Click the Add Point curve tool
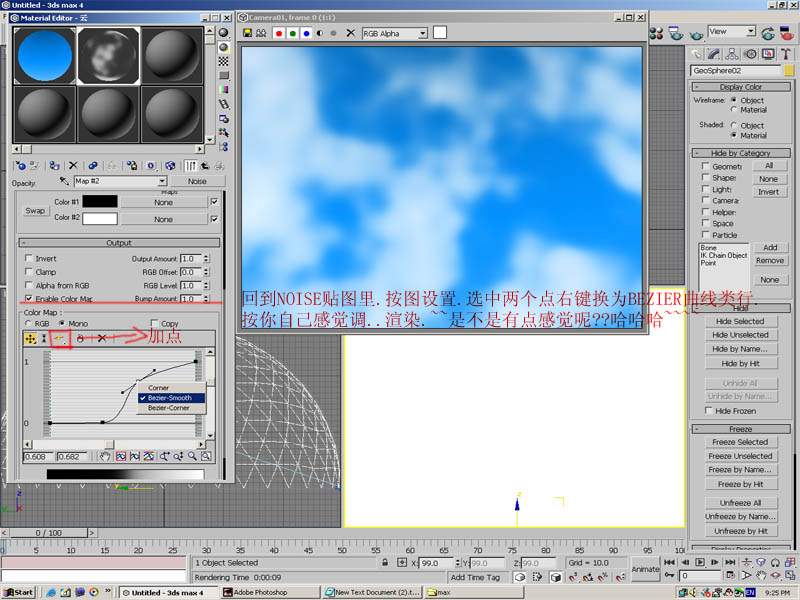800x600 pixels. 60,339
